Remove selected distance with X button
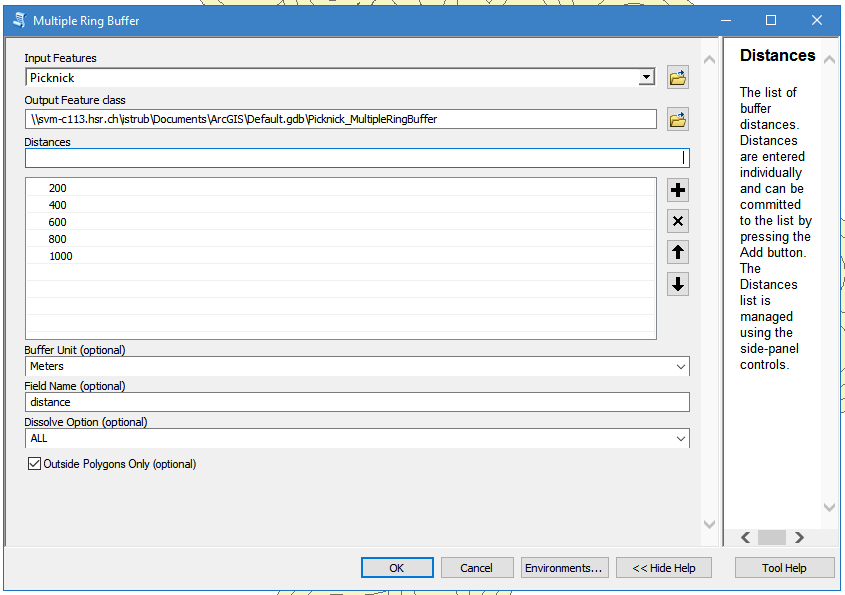The height and width of the screenshot is (595, 845). pos(678,221)
